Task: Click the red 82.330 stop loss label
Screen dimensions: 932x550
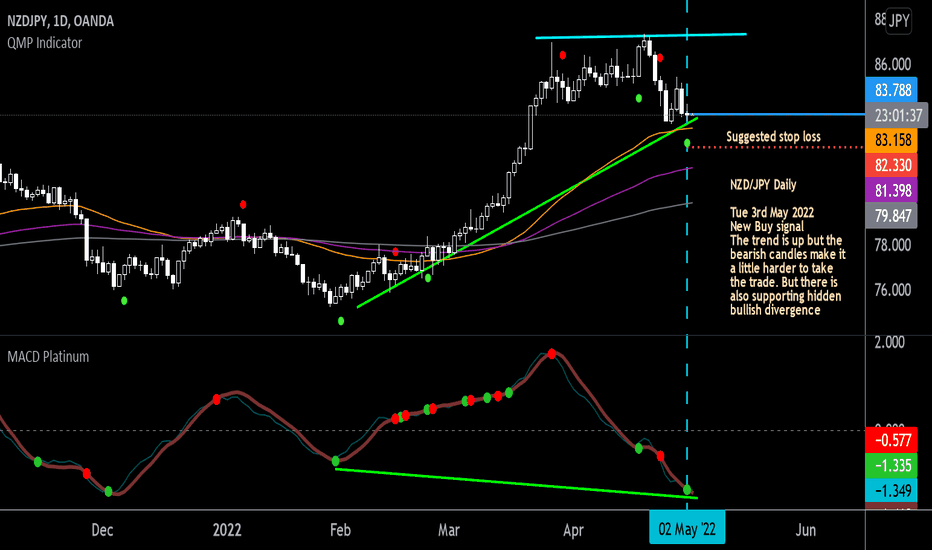Action: click(892, 165)
